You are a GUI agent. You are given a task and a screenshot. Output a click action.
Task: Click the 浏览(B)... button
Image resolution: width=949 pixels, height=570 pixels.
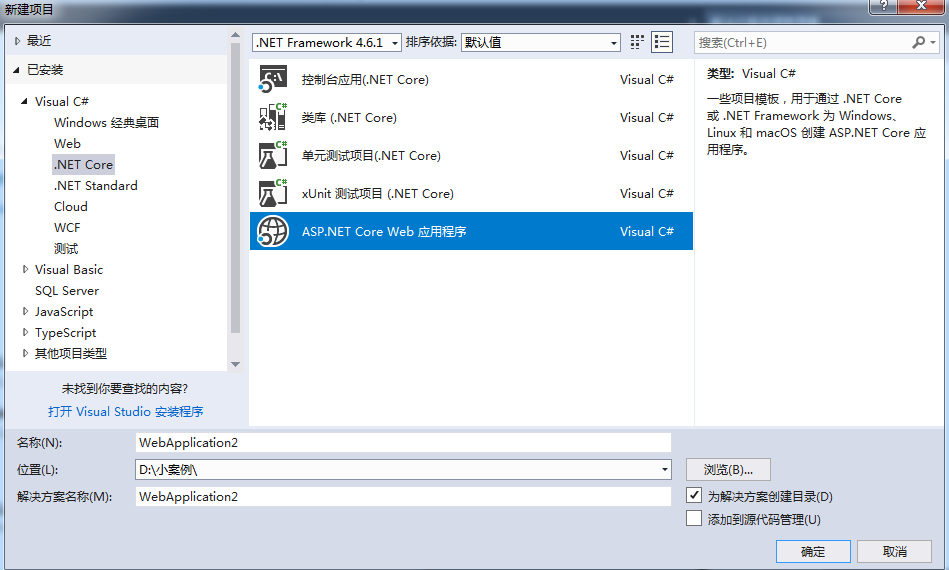[x=728, y=470]
